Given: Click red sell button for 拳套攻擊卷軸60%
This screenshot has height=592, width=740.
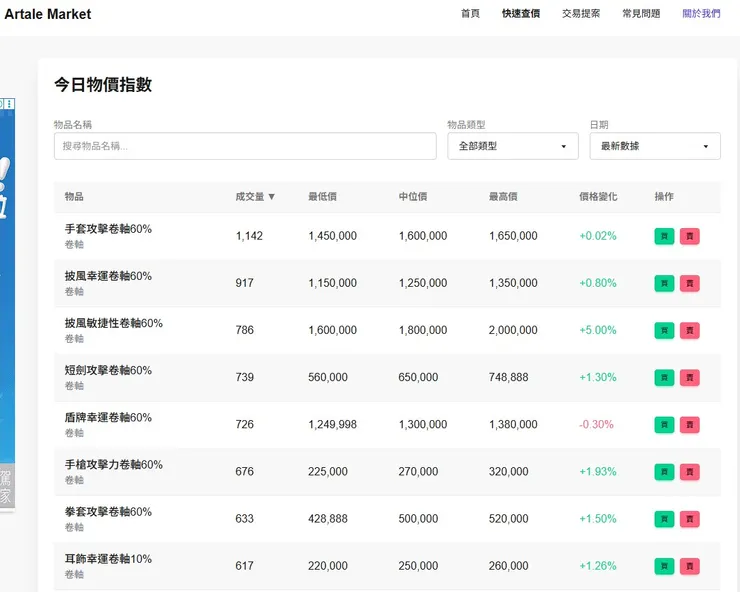Looking at the screenshot, I should point(690,519).
